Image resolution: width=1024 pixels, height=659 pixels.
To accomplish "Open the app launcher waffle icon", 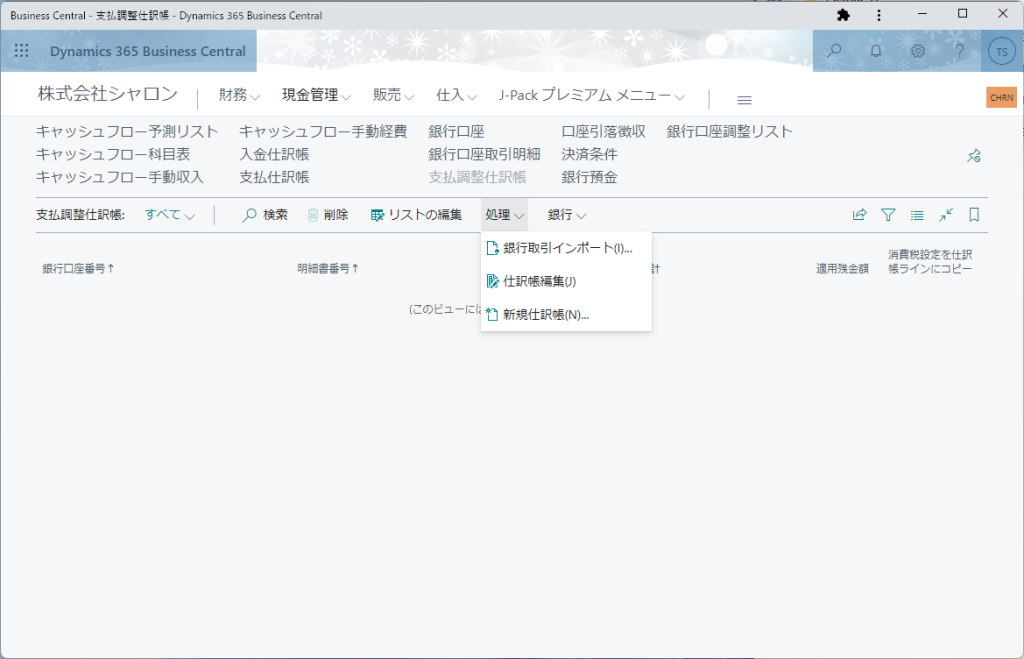I will click(22, 51).
